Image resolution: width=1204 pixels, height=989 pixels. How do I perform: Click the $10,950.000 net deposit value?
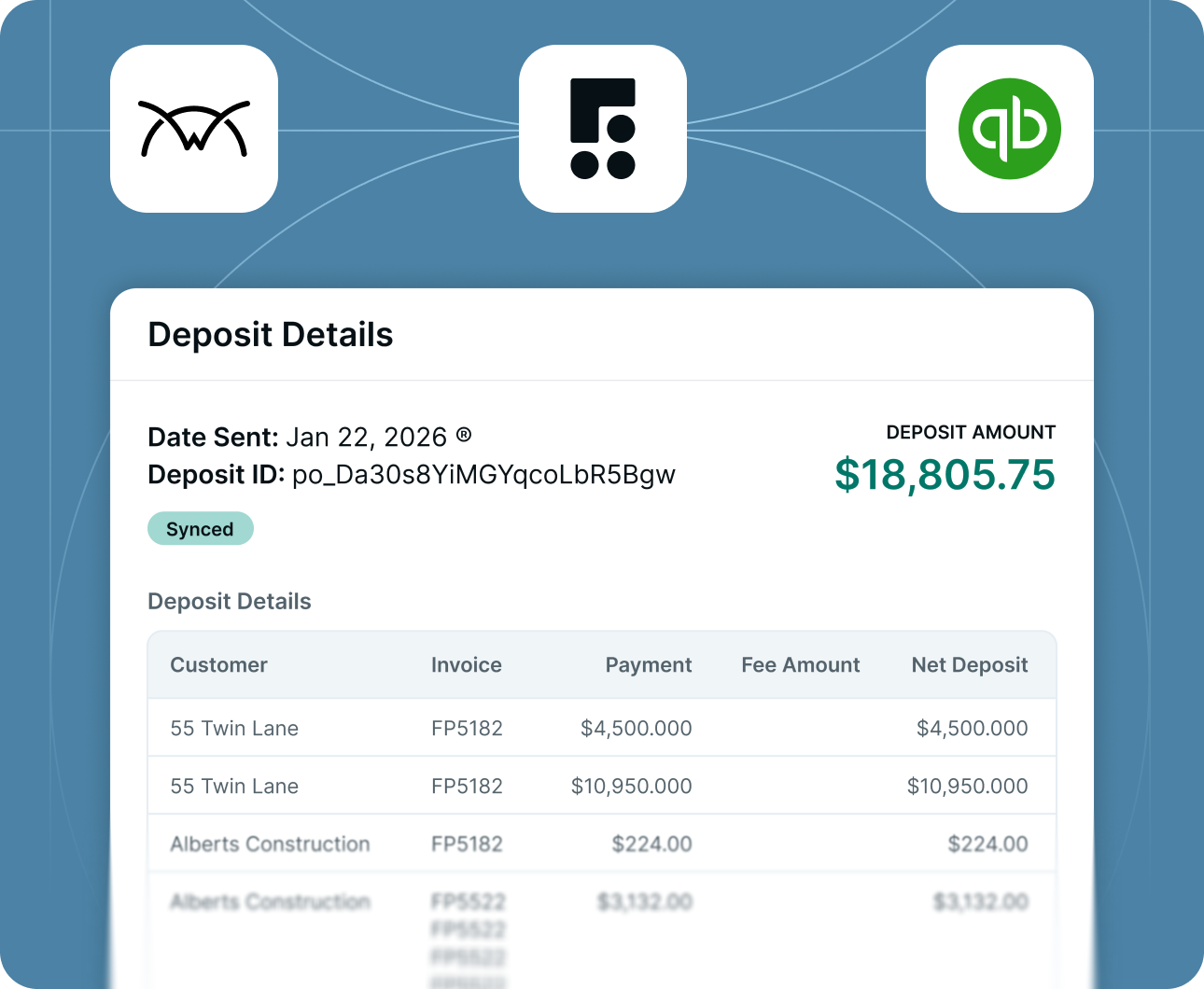(968, 787)
